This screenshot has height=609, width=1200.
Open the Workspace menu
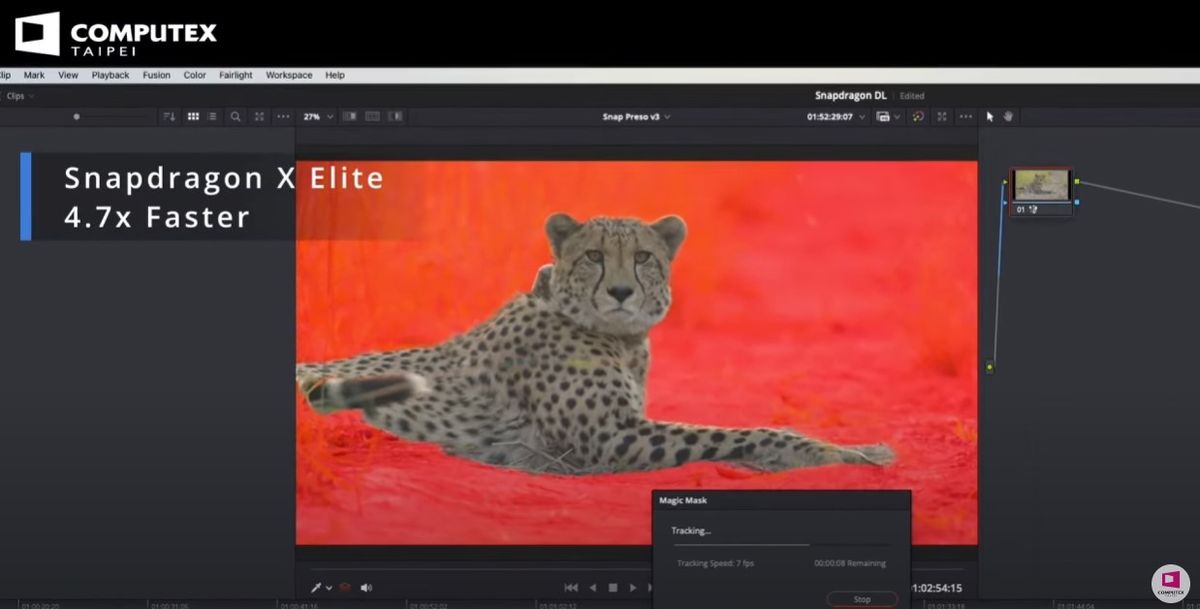(289, 75)
